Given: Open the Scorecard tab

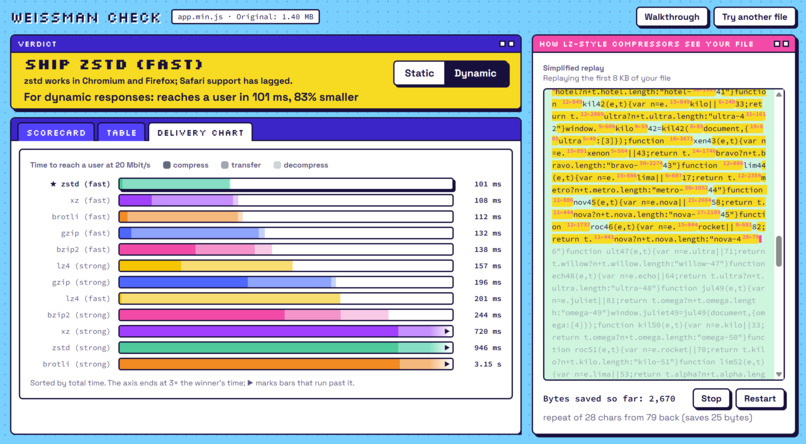Looking at the screenshot, I should [56, 133].
